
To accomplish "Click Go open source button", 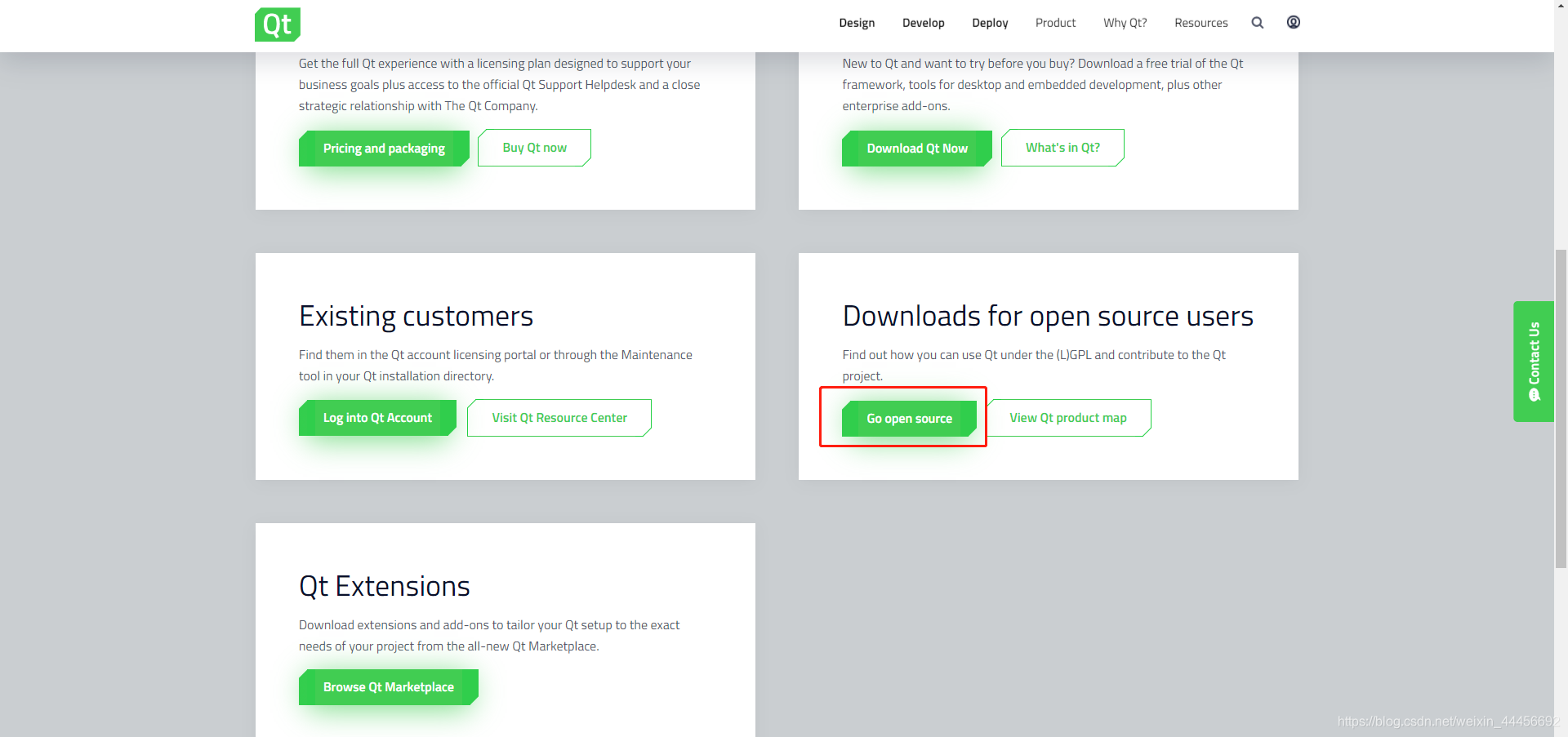I will 909,419.
